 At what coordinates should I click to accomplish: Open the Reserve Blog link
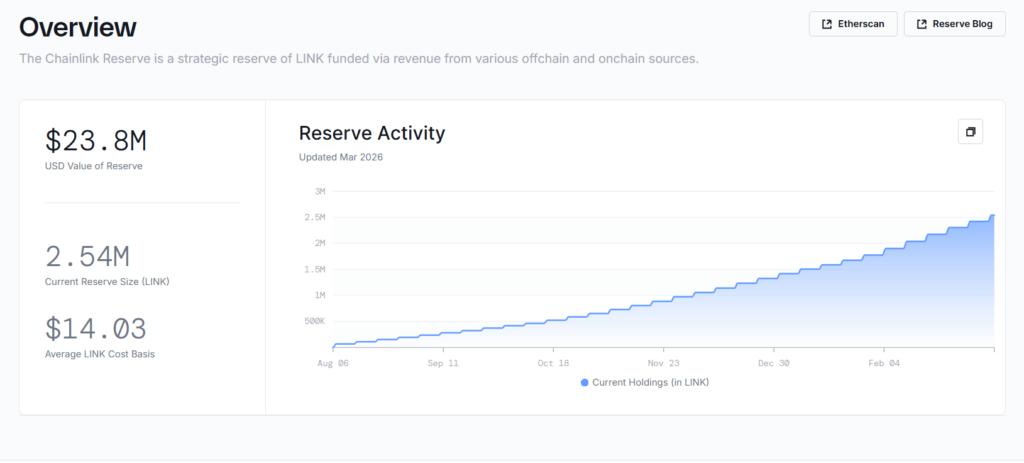tap(954, 24)
